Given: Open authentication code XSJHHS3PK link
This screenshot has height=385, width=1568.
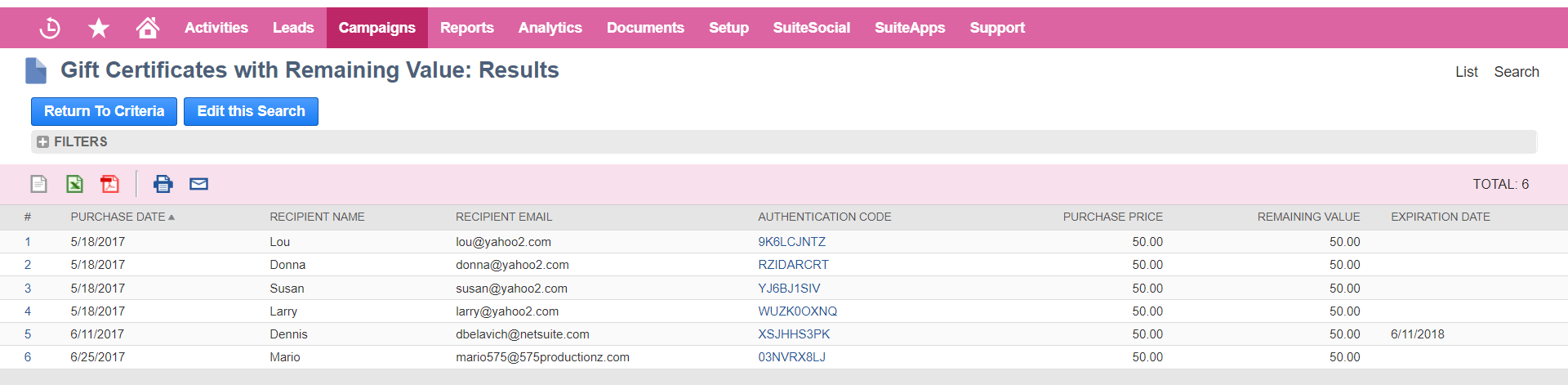Looking at the screenshot, I should point(794,334).
